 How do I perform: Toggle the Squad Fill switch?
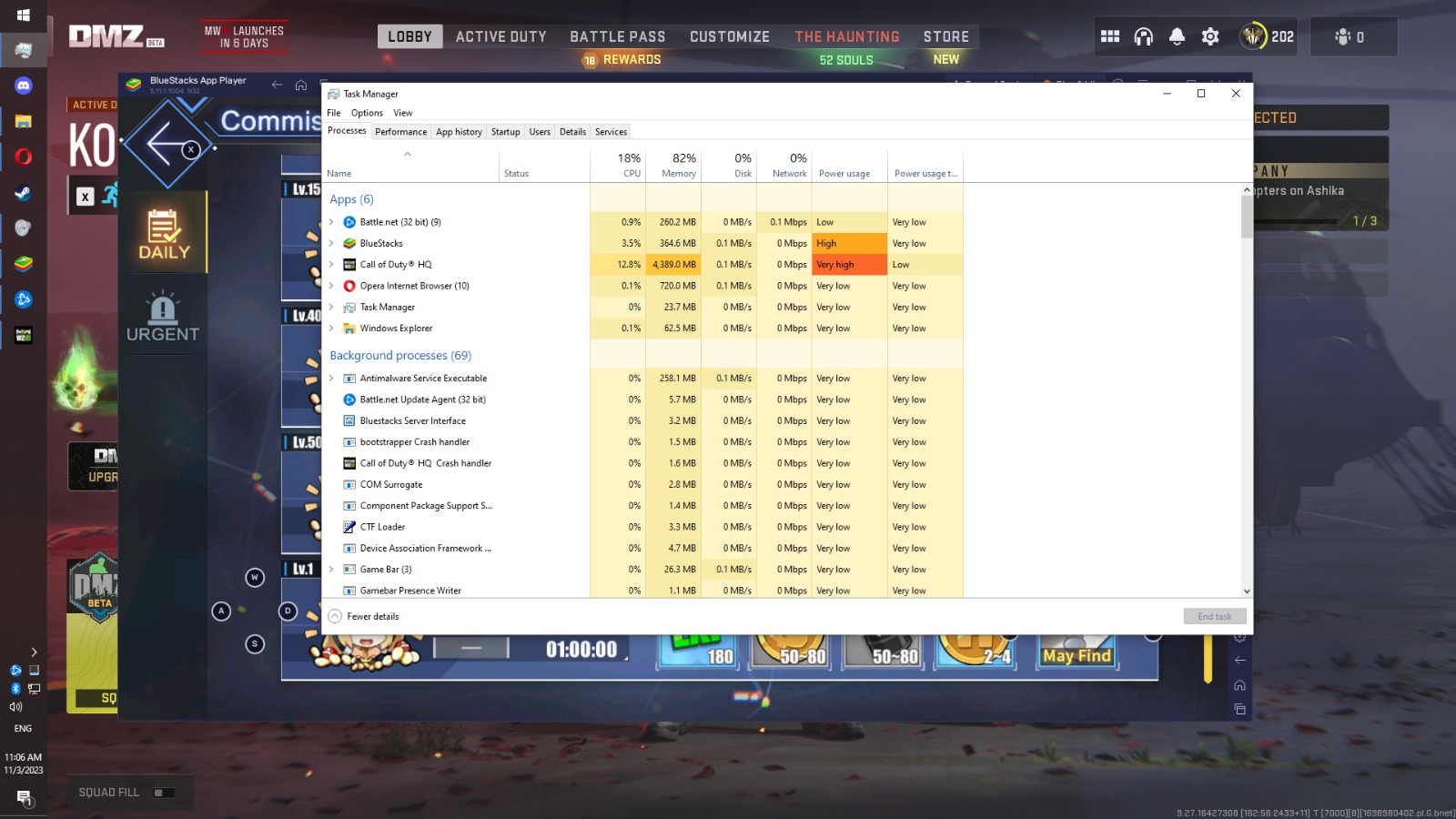tap(163, 793)
